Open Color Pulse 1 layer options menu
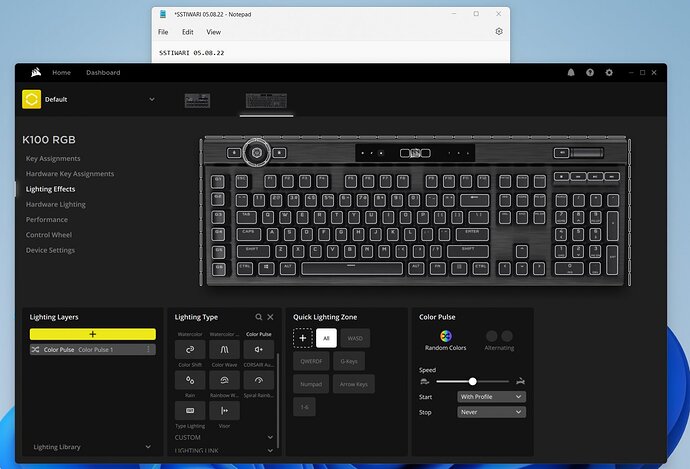Viewport: 690px width, 469px height. [x=148, y=349]
